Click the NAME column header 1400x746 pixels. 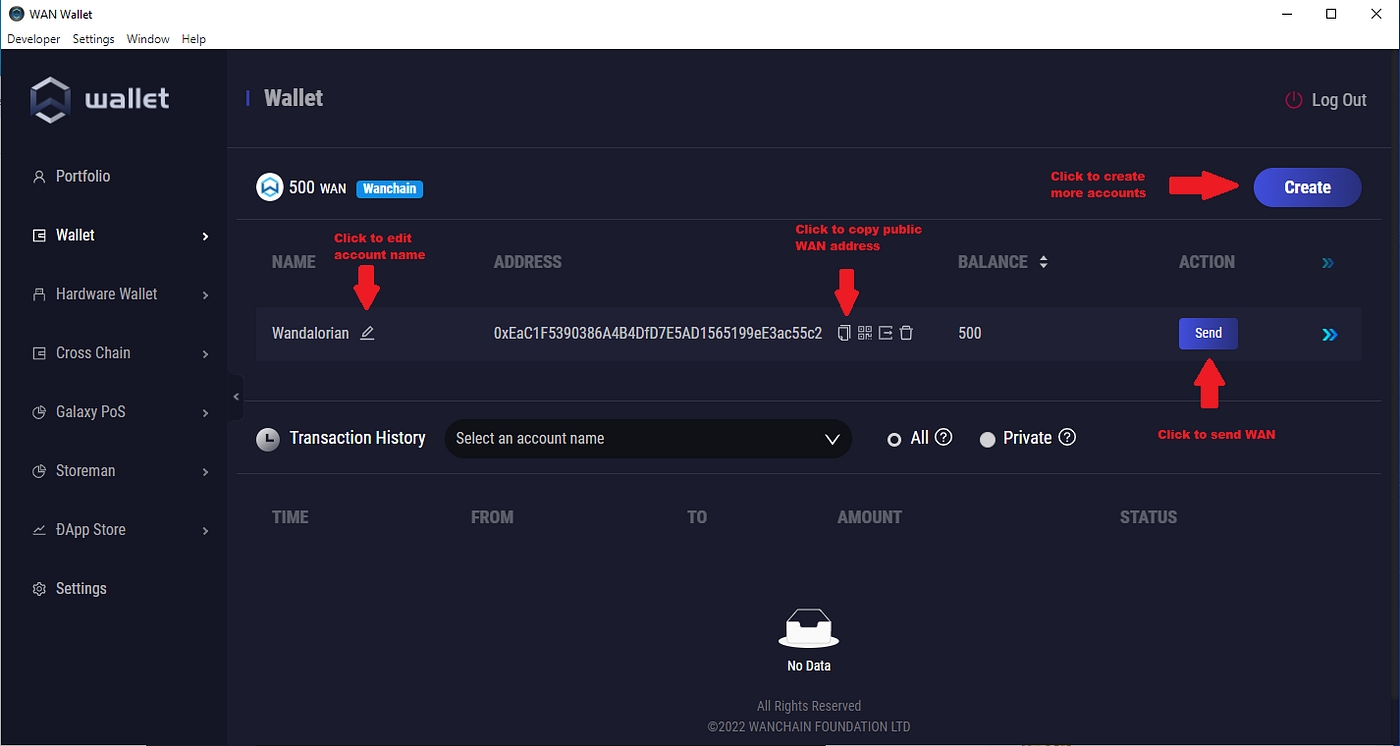[x=294, y=262]
